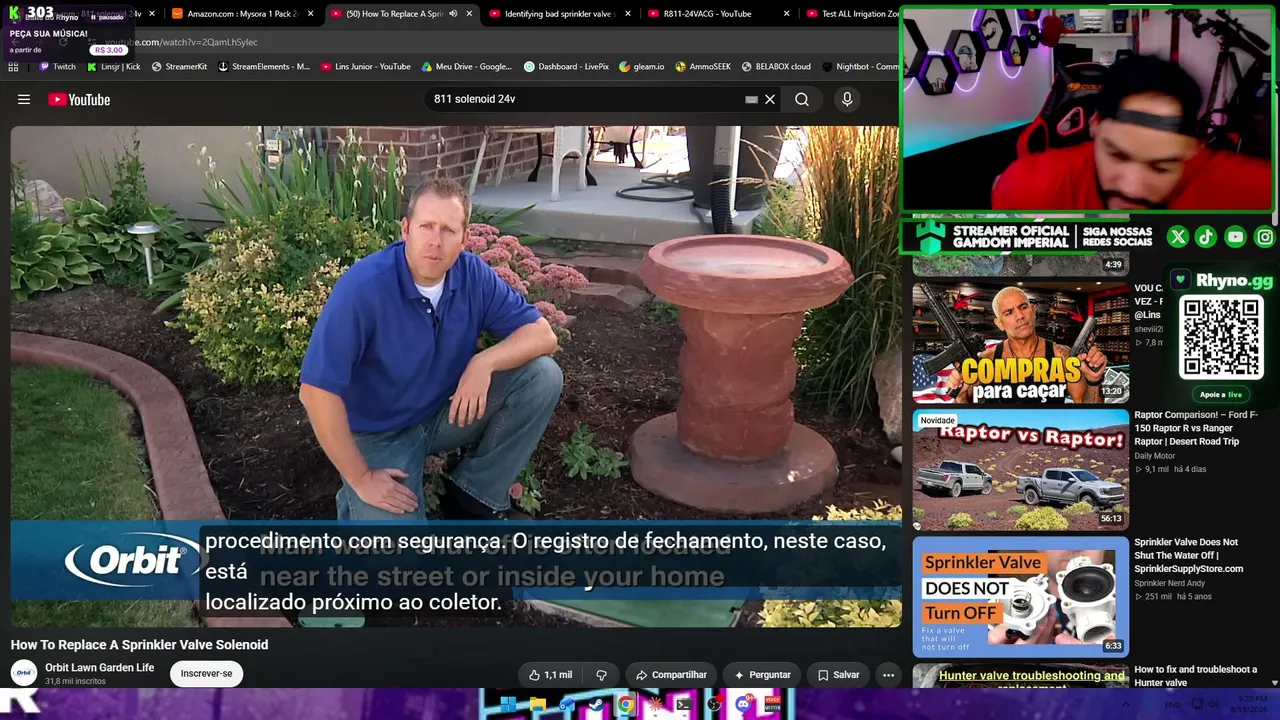Open How to fix a Hunter valve title
Image resolution: width=1280 pixels, height=720 pixels.
pos(1195,676)
